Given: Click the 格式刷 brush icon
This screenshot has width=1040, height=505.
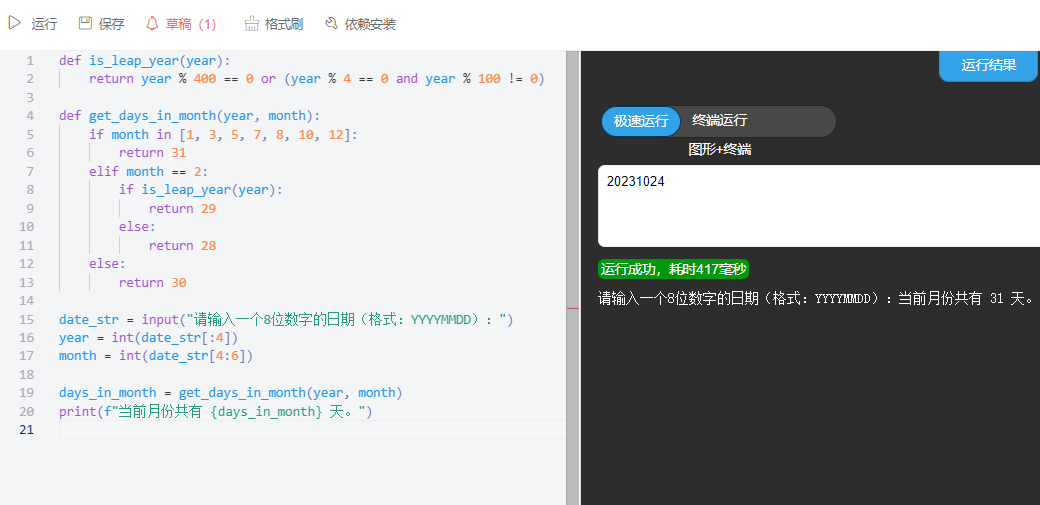Looking at the screenshot, I should pos(251,24).
